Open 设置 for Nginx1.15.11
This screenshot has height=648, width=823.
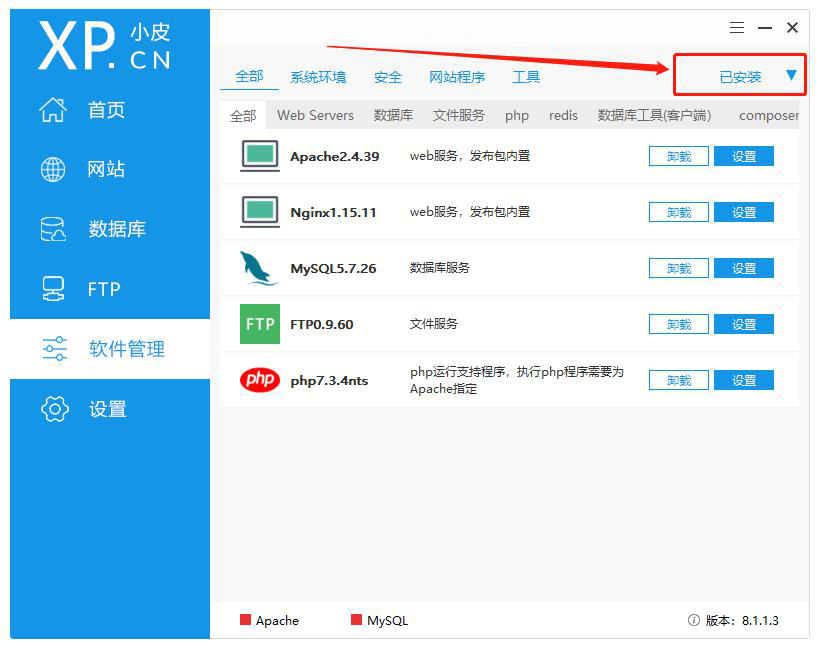pos(744,212)
